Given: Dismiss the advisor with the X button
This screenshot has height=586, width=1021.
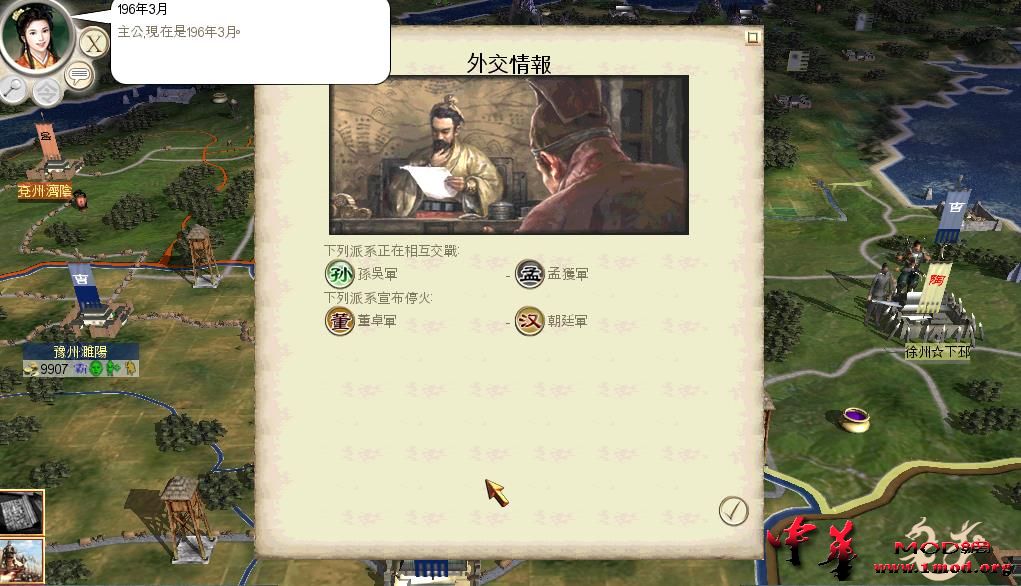Looking at the screenshot, I should (x=94, y=44).
